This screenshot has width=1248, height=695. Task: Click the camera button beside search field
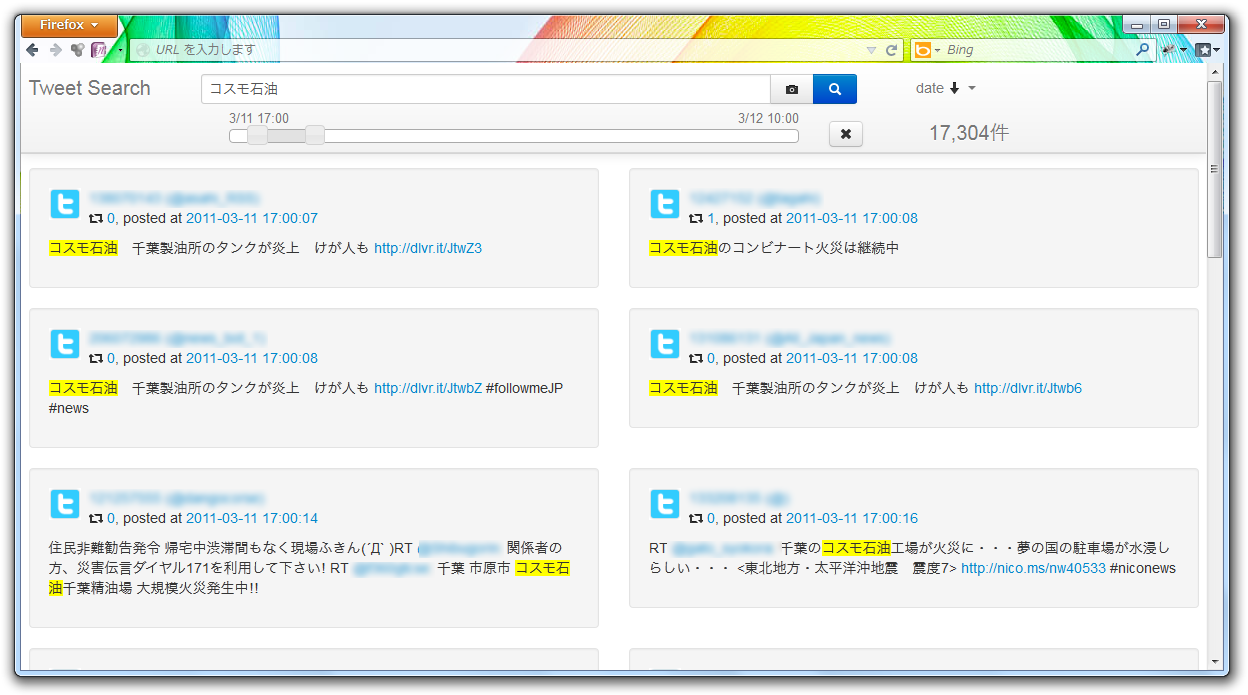(x=792, y=89)
